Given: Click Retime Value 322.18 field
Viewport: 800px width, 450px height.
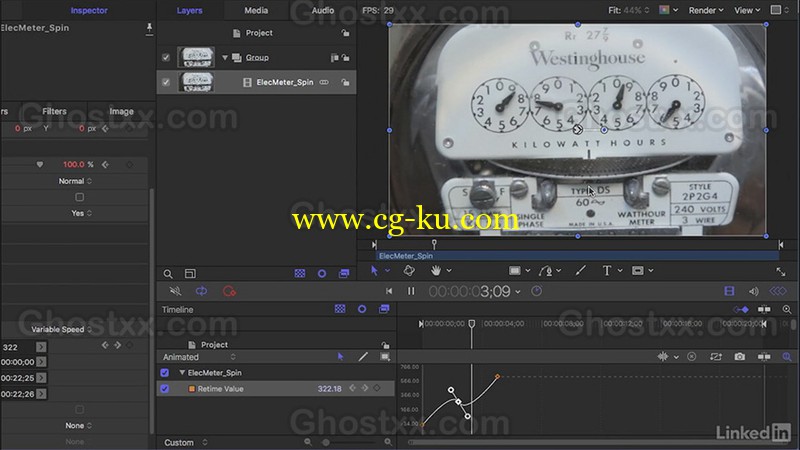Looking at the screenshot, I should pyautogui.click(x=329, y=389).
